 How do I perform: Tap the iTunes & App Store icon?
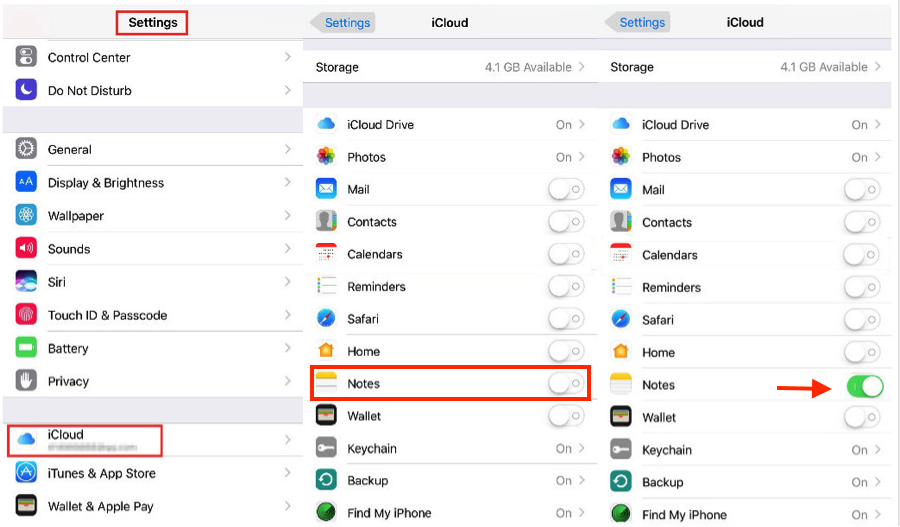(x=26, y=472)
